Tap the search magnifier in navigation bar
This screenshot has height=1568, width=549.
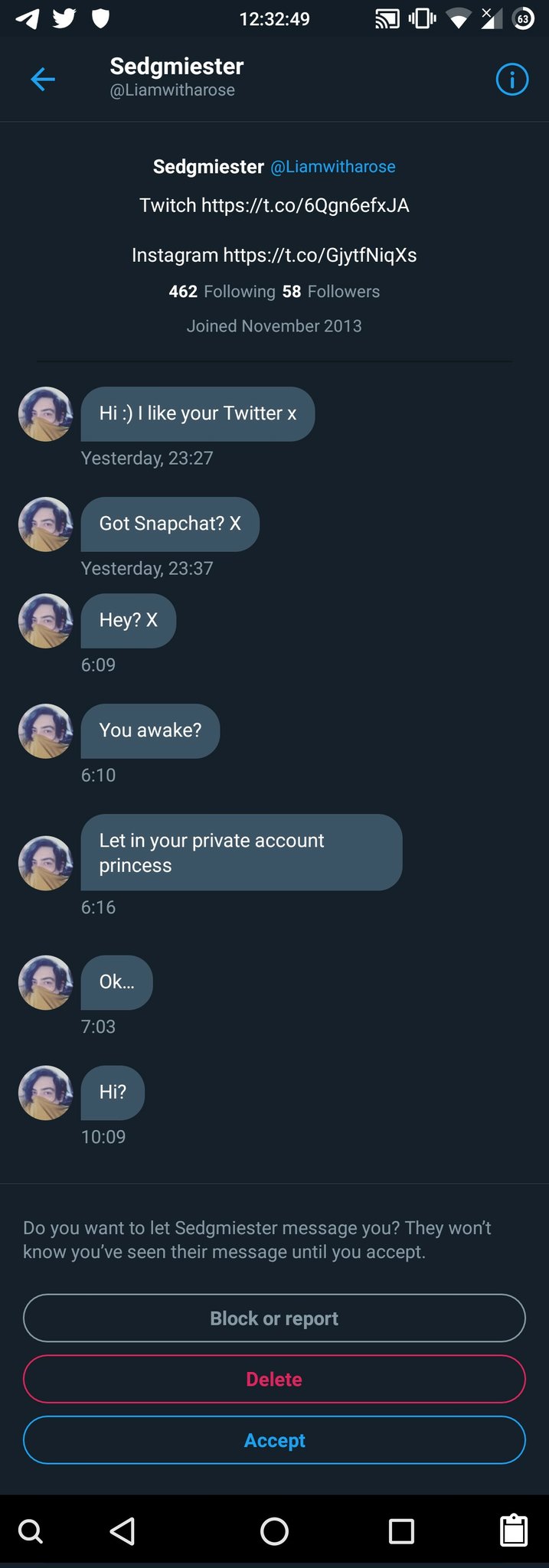[31, 1530]
